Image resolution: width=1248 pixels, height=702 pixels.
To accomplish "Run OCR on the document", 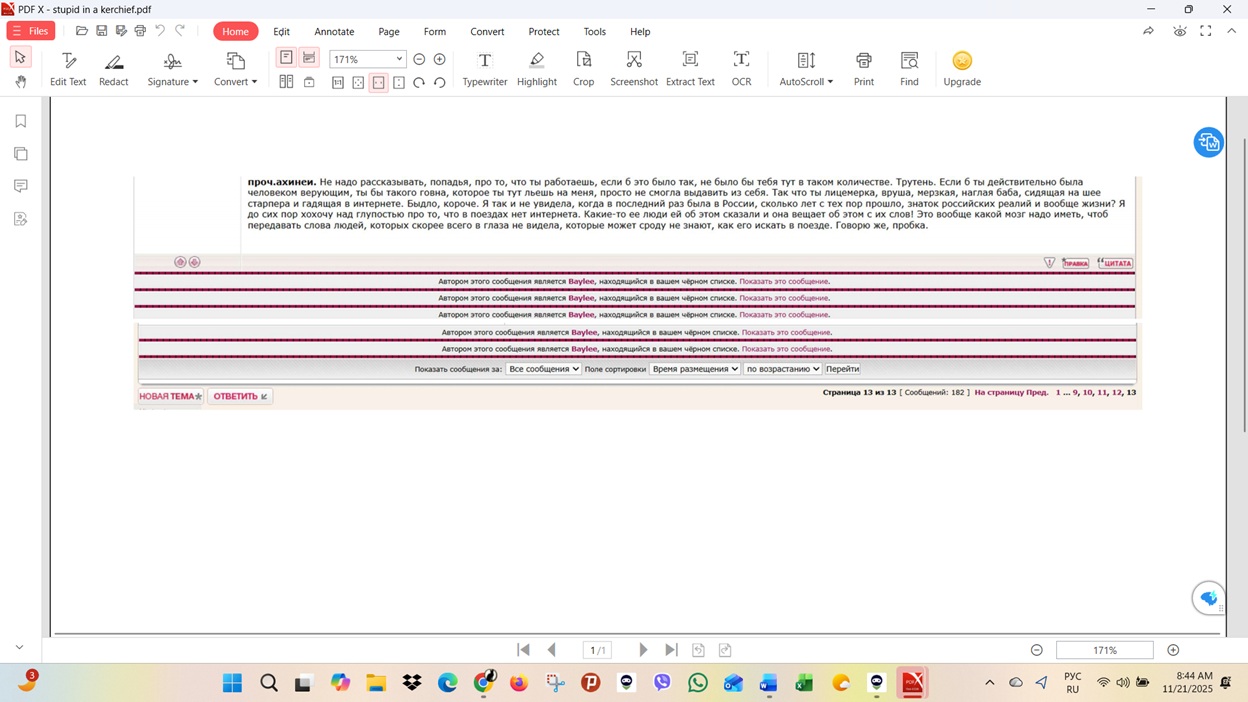I will click(741, 68).
